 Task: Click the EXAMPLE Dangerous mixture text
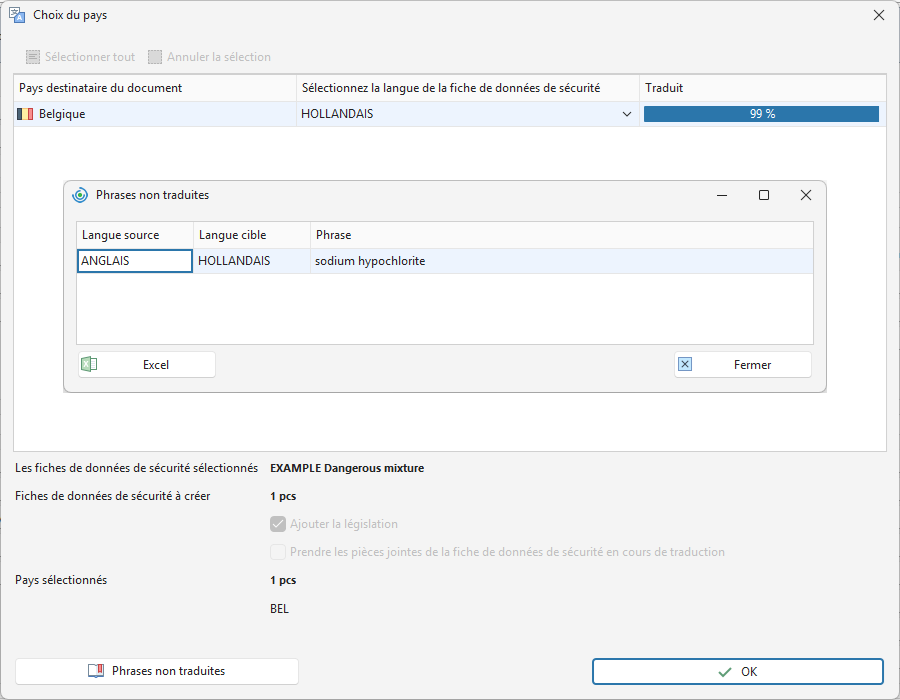click(x=347, y=468)
